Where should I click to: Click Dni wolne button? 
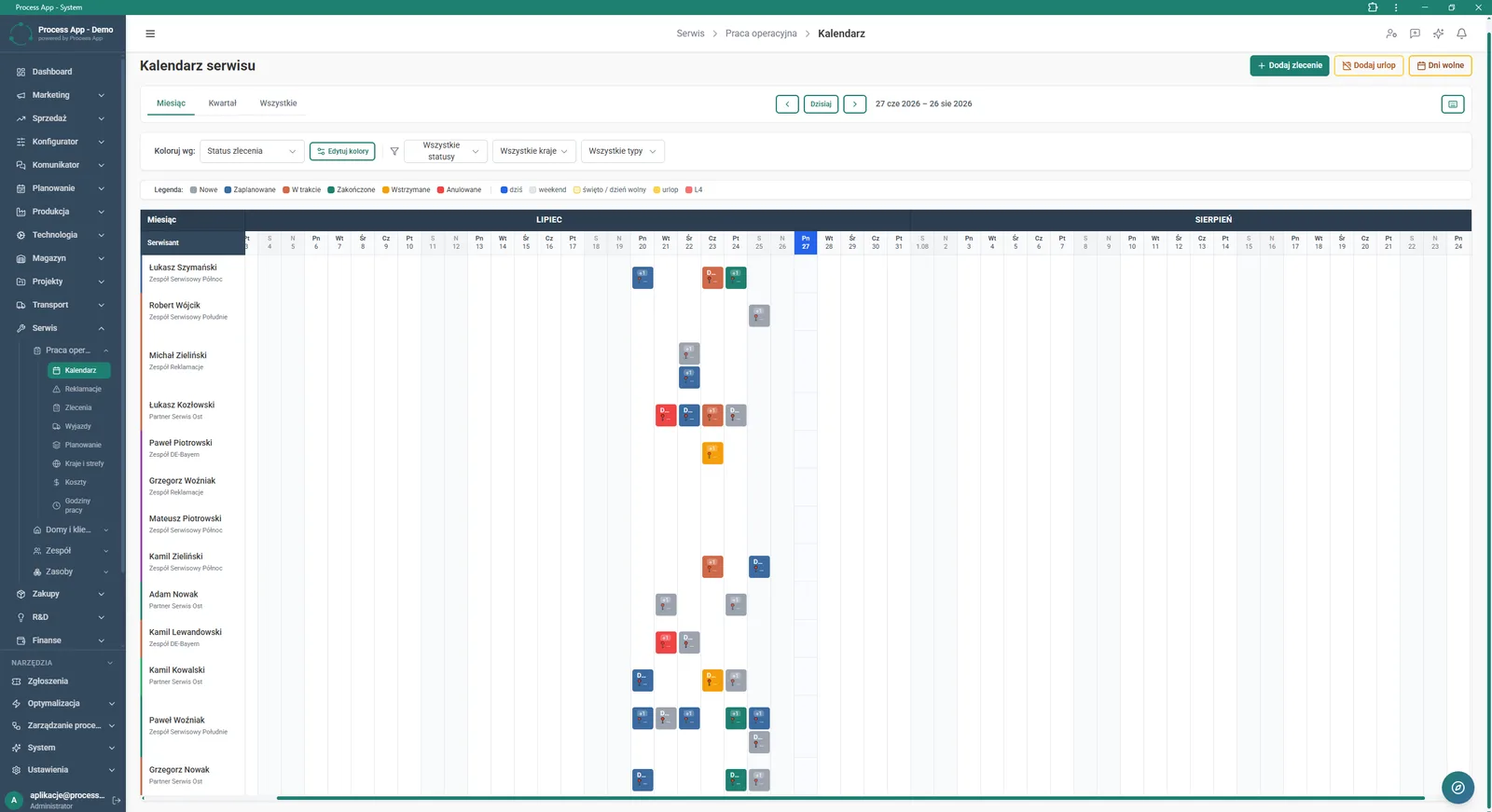tap(1440, 66)
